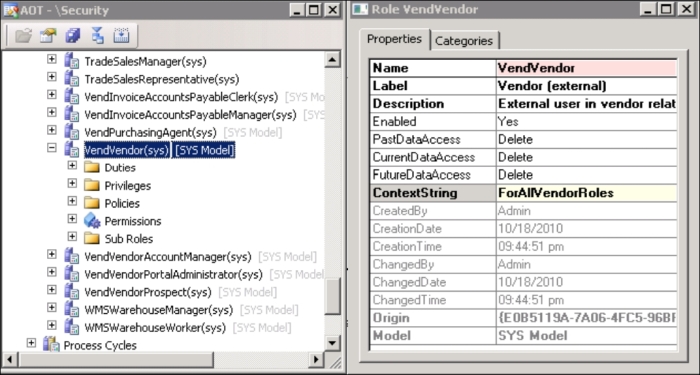Viewport: 700px width, 375px height.
Task: Click the Role VendVendor window title icon
Action: 360,9
